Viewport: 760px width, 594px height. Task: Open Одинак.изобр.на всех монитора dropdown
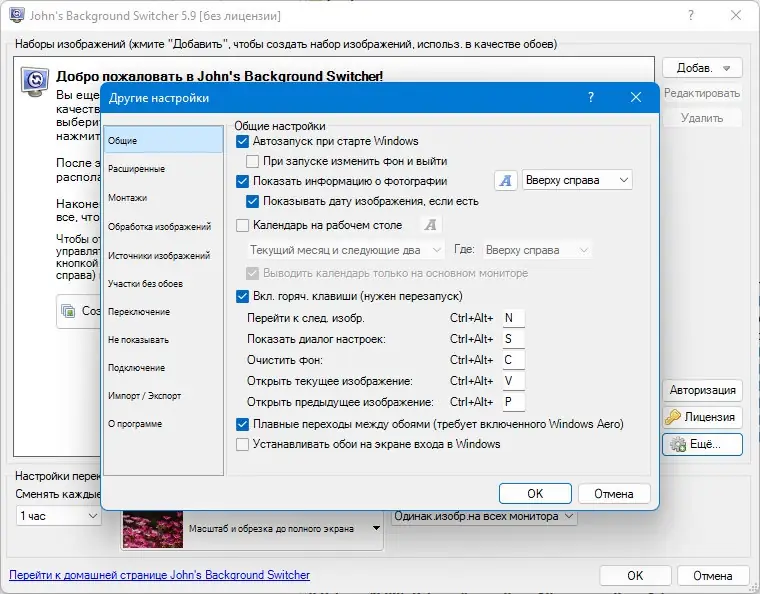click(484, 516)
